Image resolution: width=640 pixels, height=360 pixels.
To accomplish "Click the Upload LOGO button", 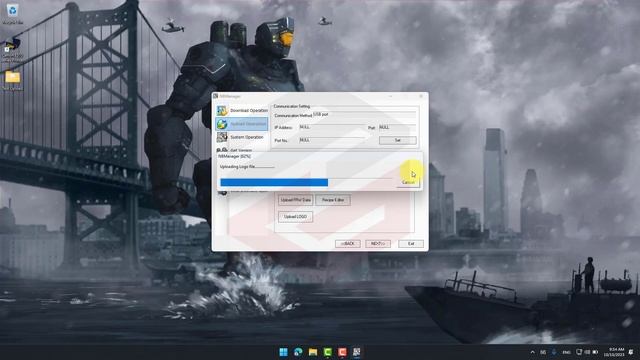I will pos(296,217).
